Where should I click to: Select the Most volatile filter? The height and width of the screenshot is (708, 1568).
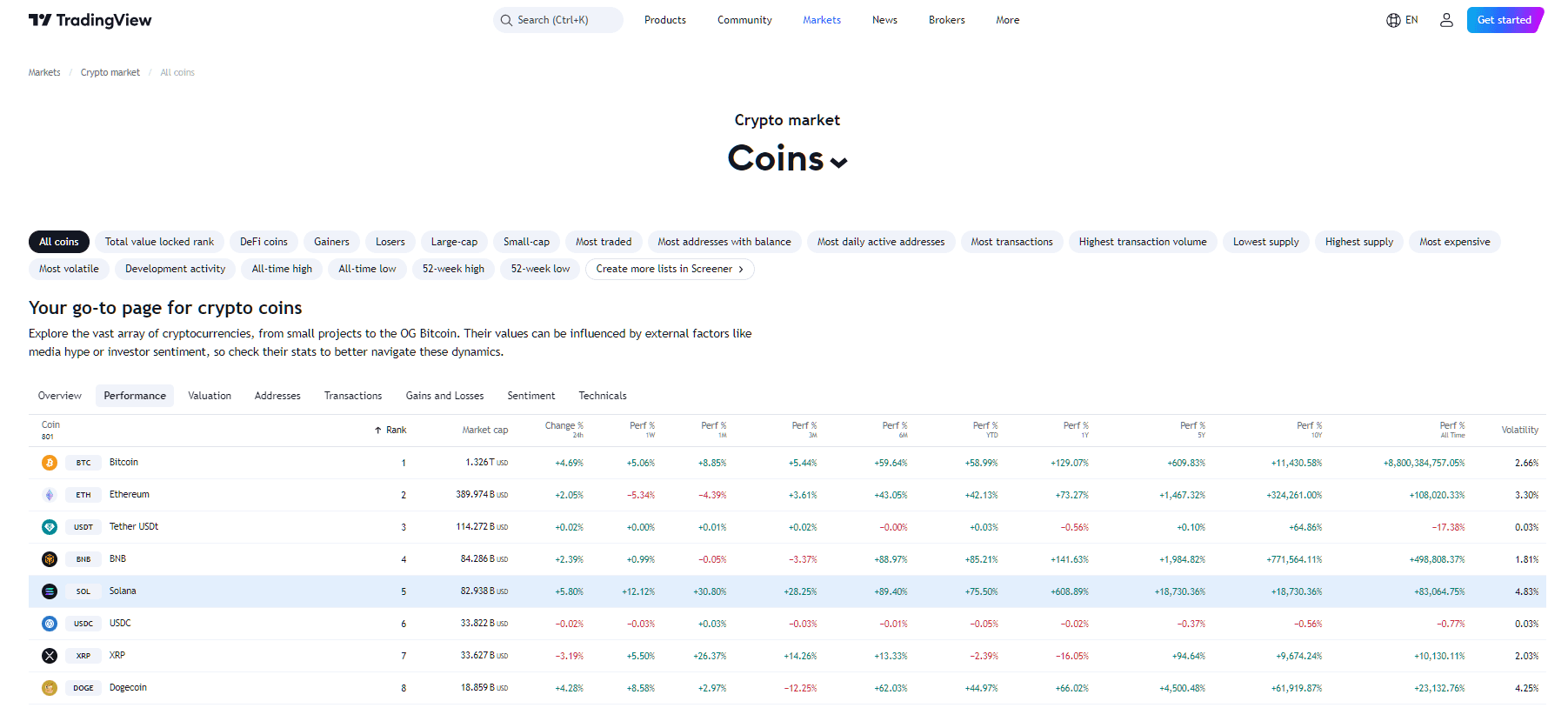(69, 269)
